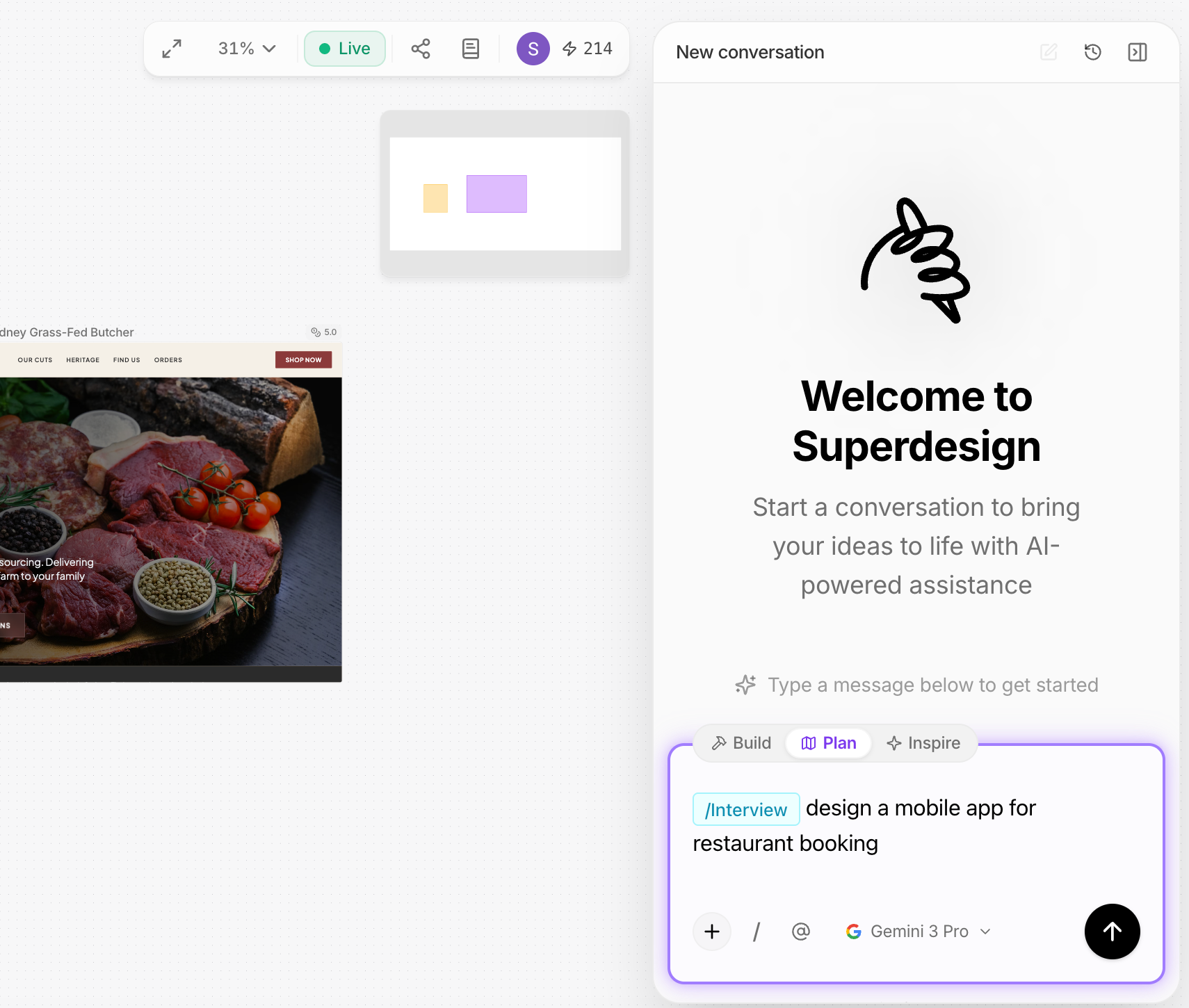This screenshot has width=1189, height=1008.
Task: Expand the chevron beside Gemini 3 Pro
Action: coord(985,932)
